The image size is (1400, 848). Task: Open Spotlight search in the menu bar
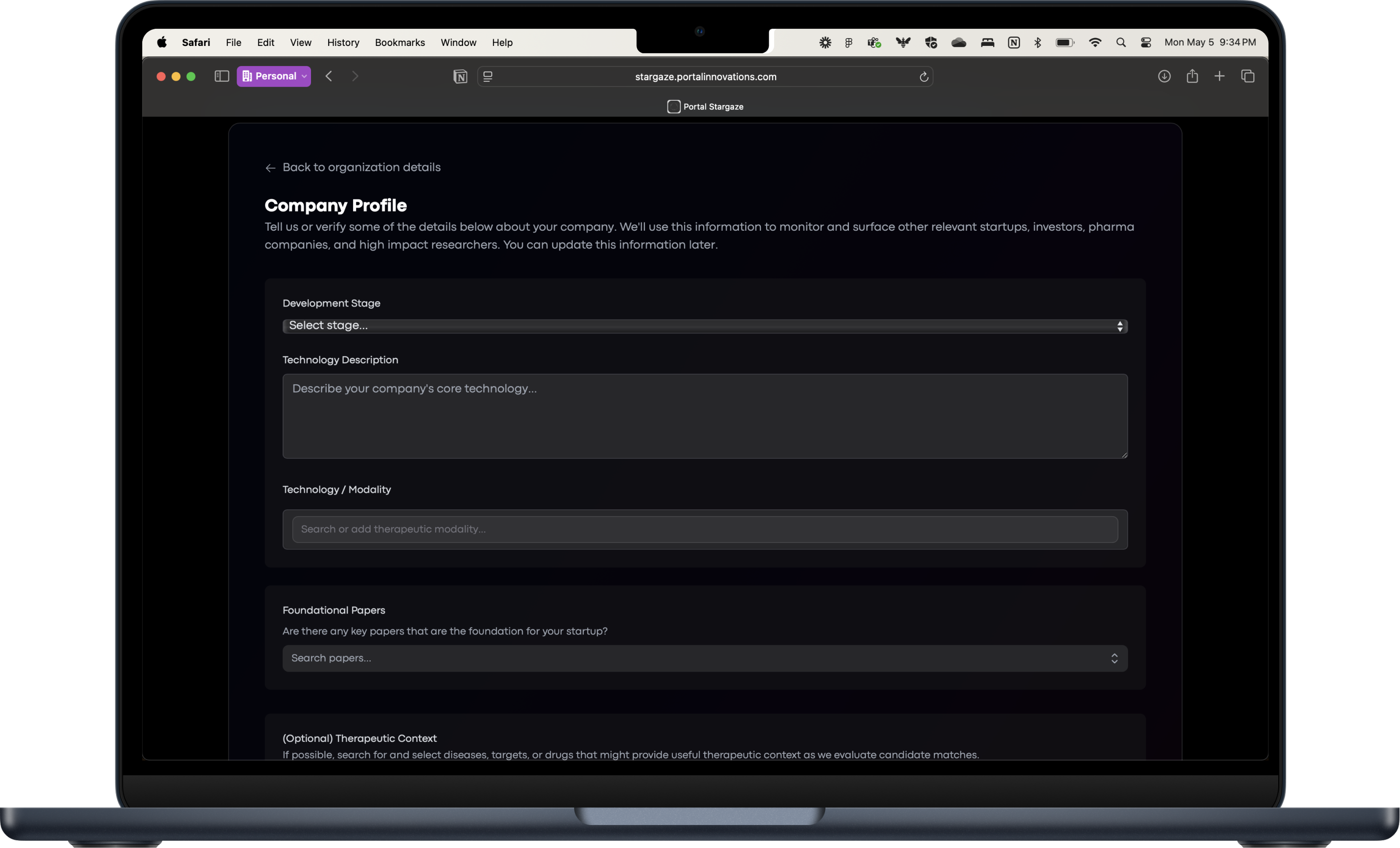[1120, 43]
